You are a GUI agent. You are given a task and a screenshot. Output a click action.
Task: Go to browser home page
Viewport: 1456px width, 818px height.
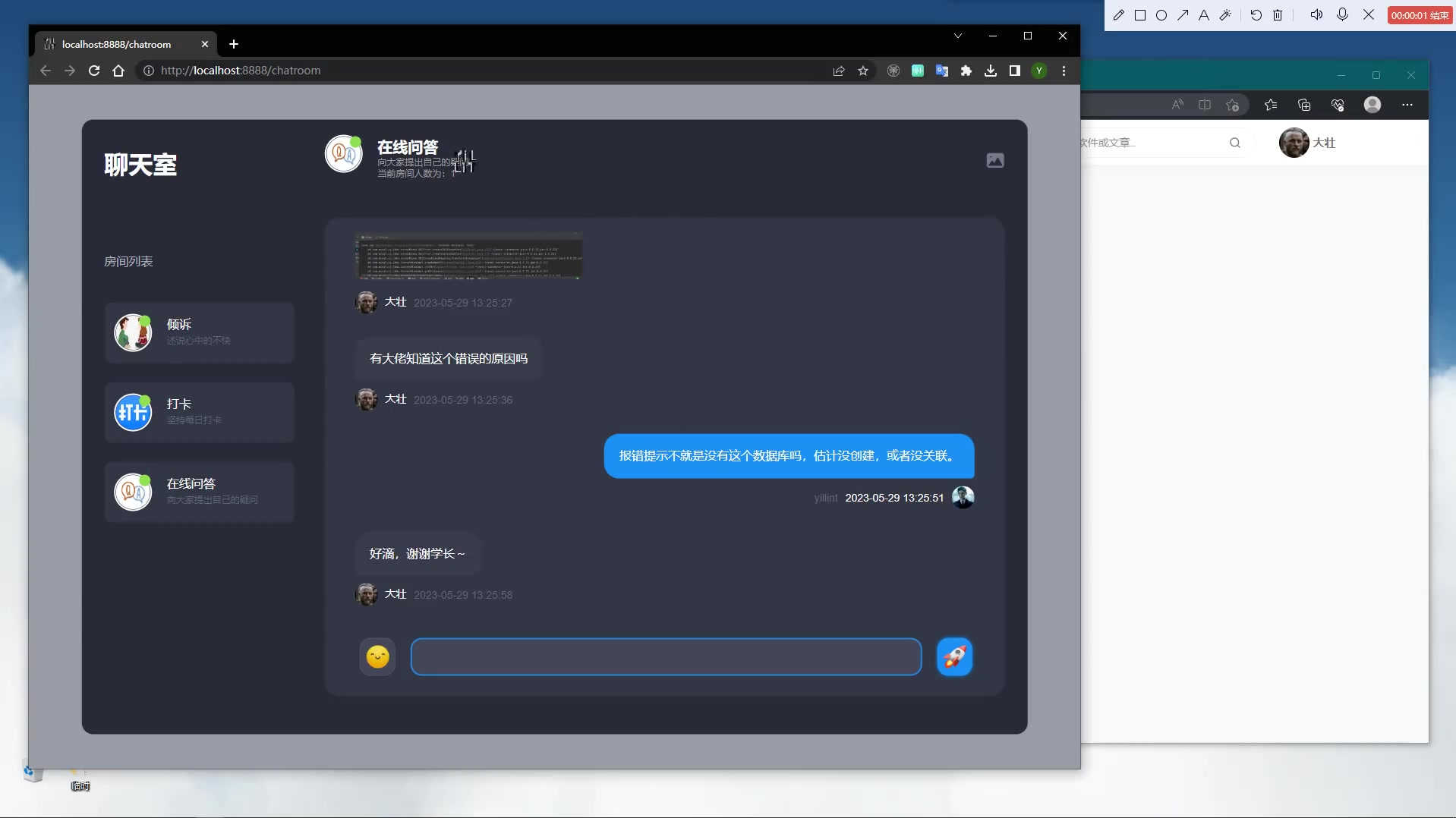point(118,71)
